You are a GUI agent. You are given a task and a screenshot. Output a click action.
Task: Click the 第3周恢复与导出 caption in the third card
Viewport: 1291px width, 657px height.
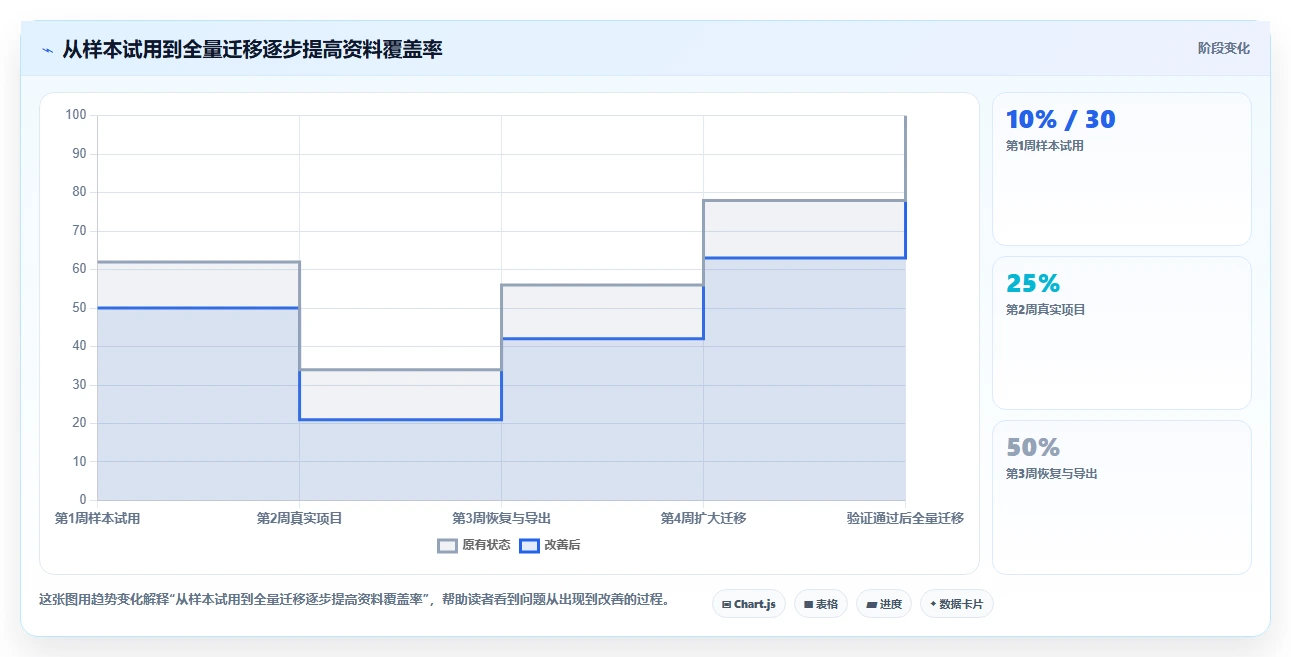tap(1051, 474)
